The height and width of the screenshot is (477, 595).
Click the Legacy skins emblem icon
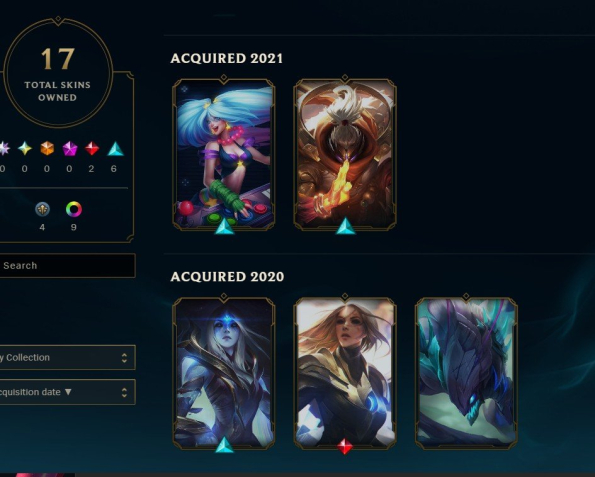[42, 209]
